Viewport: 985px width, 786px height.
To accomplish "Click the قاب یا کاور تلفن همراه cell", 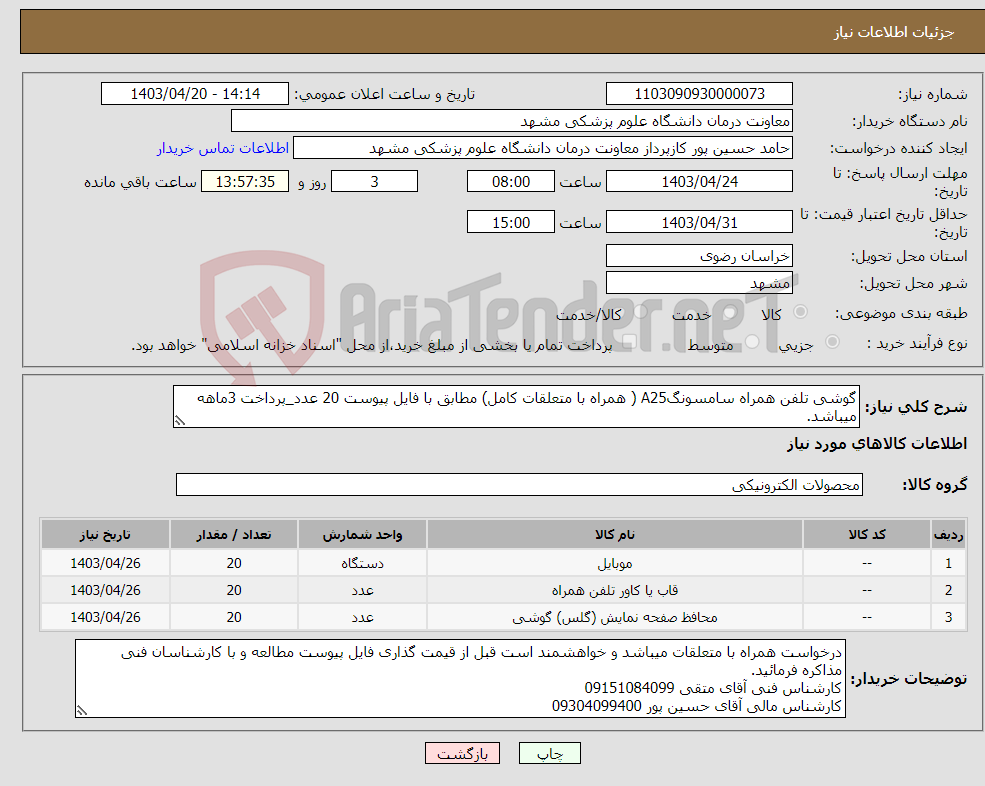I will click(614, 590).
